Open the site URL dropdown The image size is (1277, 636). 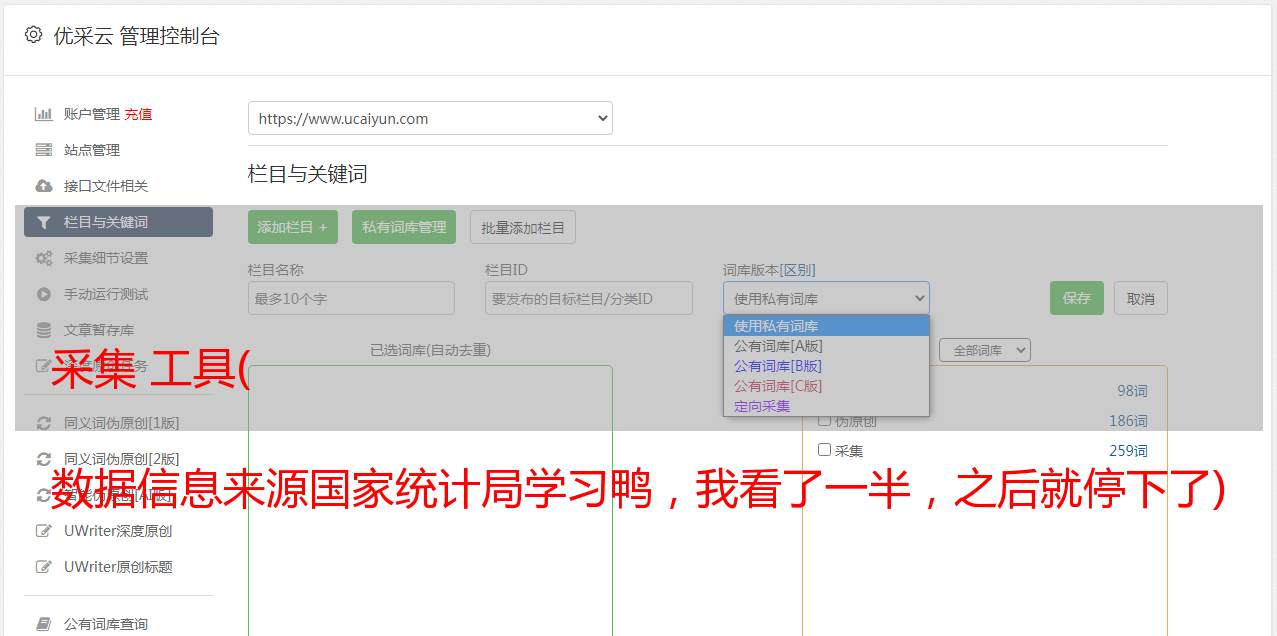click(430, 118)
